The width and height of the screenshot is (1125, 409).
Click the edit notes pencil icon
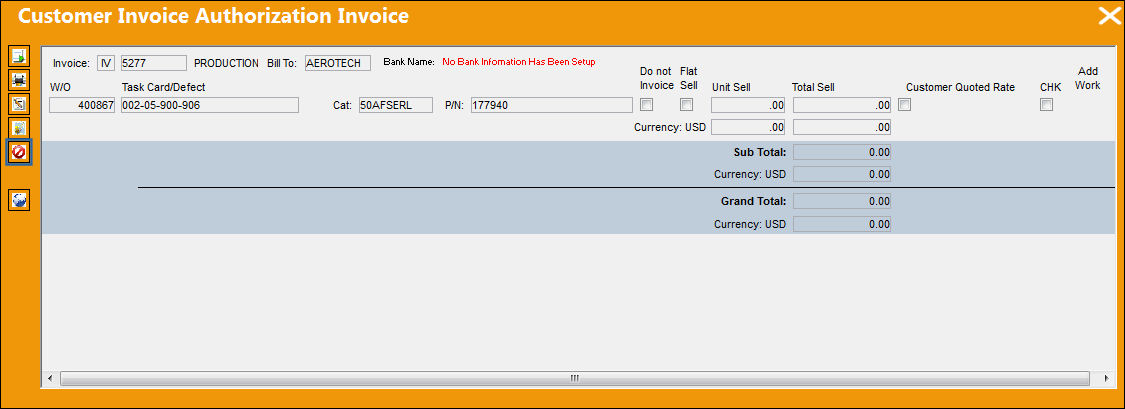click(19, 103)
